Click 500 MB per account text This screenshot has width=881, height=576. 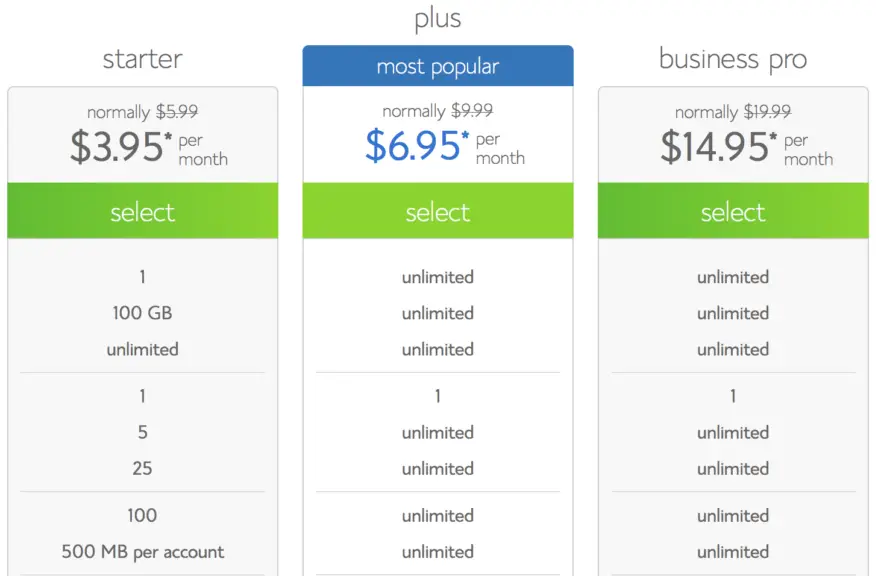pos(143,552)
